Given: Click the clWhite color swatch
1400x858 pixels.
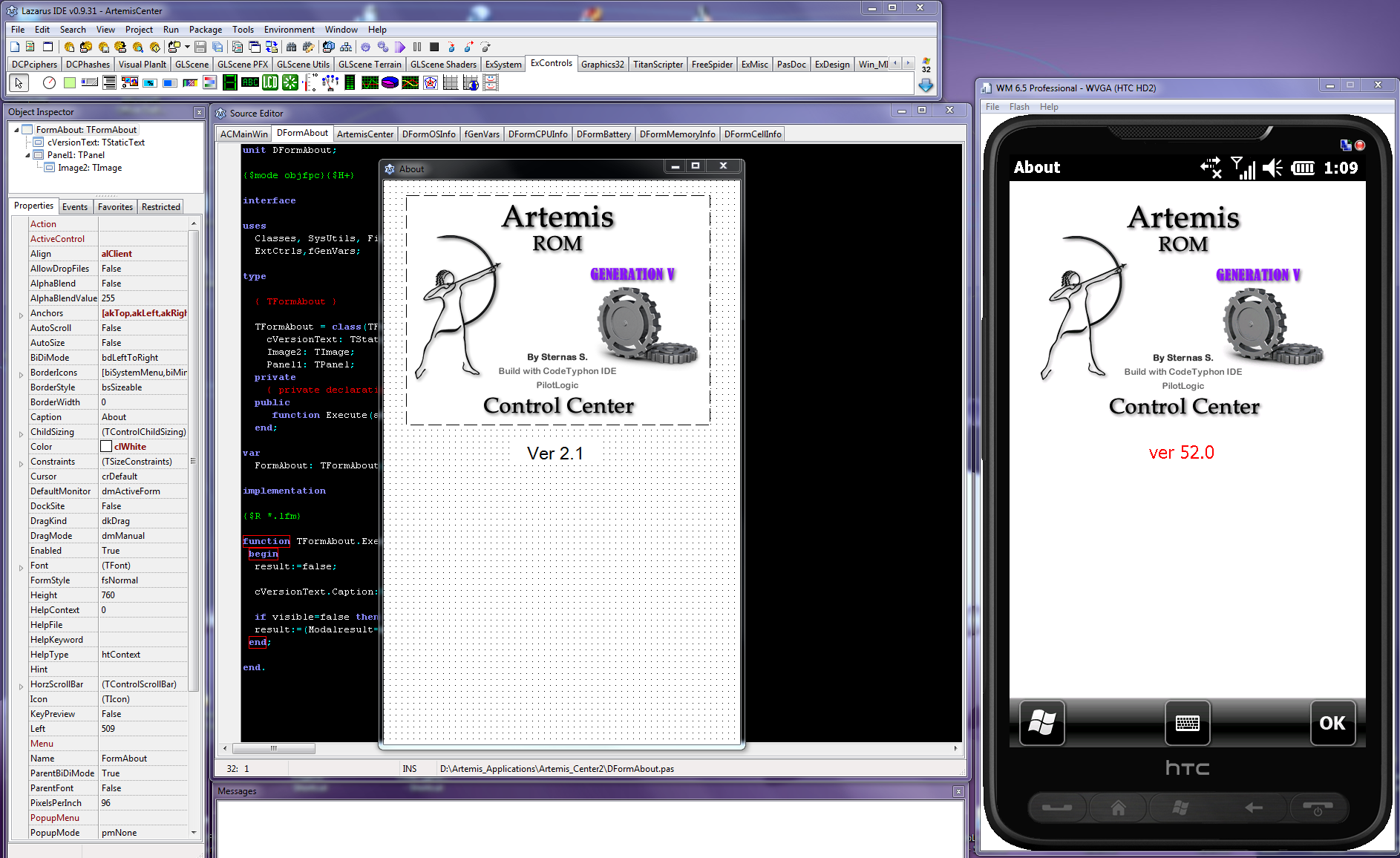Looking at the screenshot, I should (106, 447).
